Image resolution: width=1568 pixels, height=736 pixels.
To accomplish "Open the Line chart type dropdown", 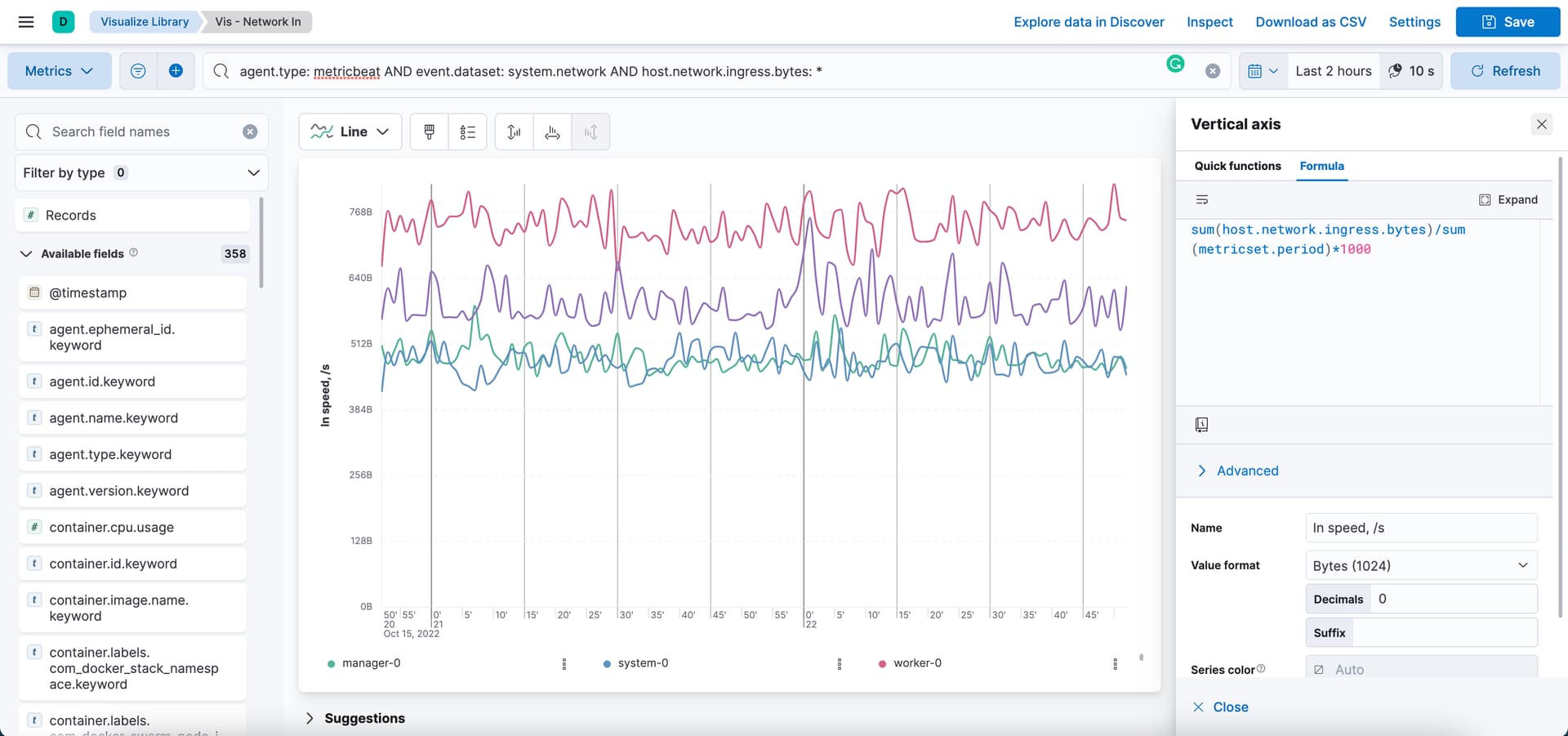I will [350, 132].
